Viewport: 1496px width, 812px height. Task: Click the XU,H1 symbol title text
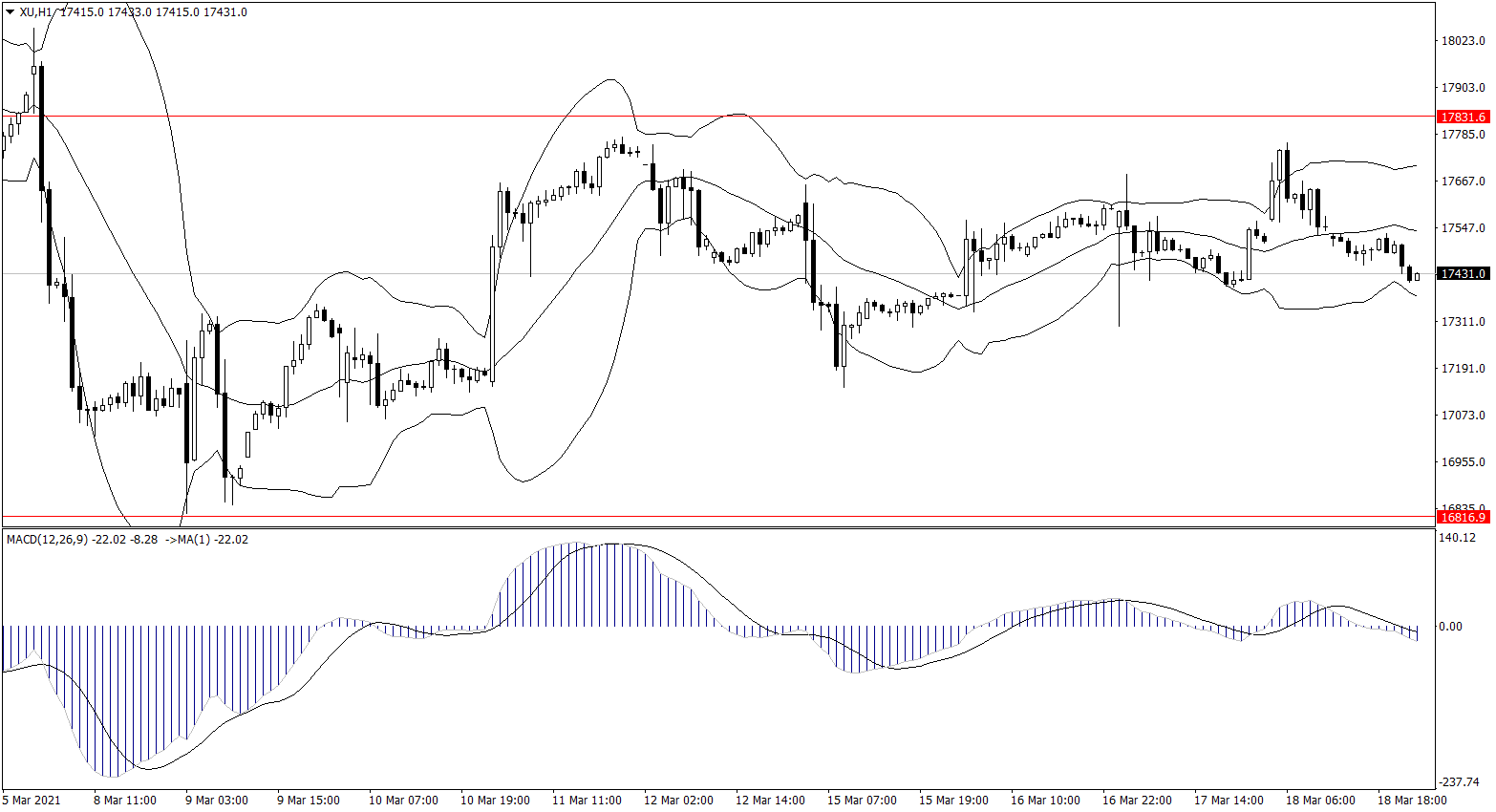coord(36,12)
